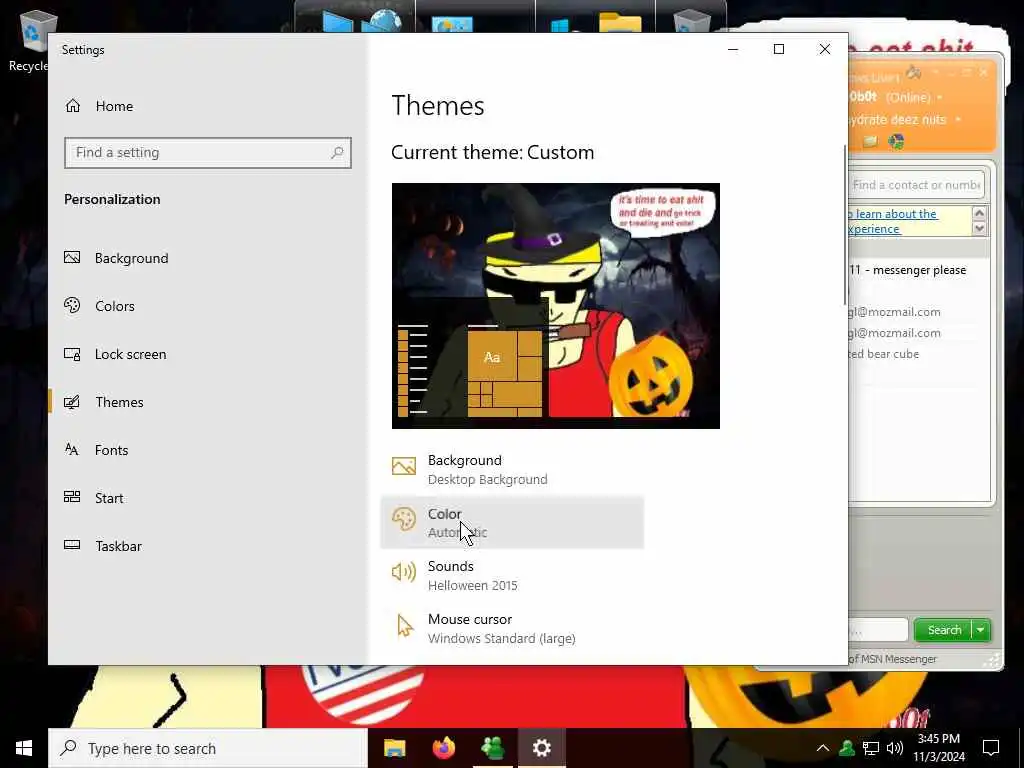Click 'messenger please' group in Messenger
Viewport: 1024px width, 768px height.
[908, 270]
